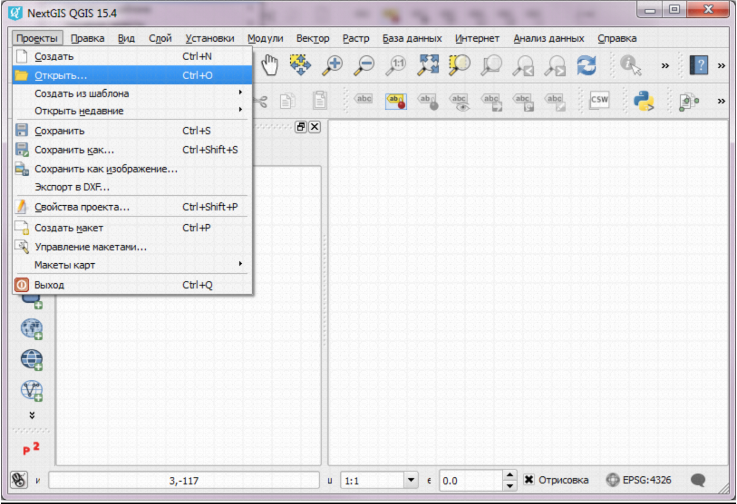Image resolution: width=737 pixels, height=504 pixels.
Task: Select Сохранить как… menu entry
Action: (x=131, y=150)
